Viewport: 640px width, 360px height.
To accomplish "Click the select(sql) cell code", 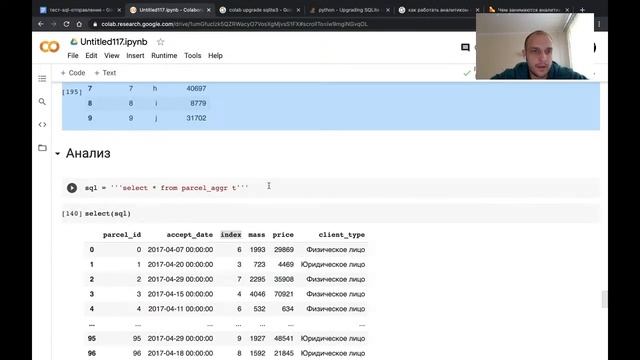I will pyautogui.click(x=108, y=213).
